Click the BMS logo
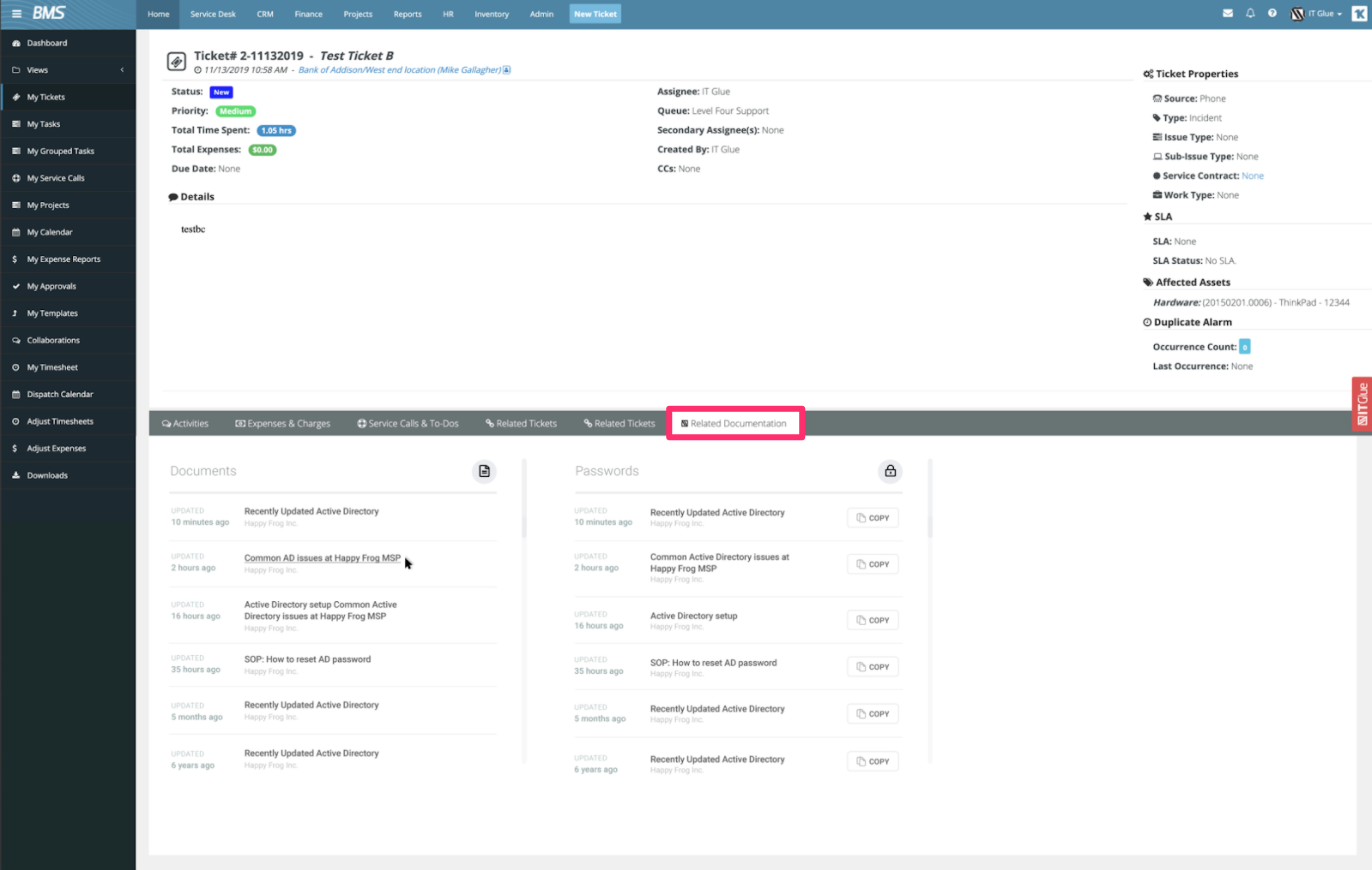 click(48, 14)
